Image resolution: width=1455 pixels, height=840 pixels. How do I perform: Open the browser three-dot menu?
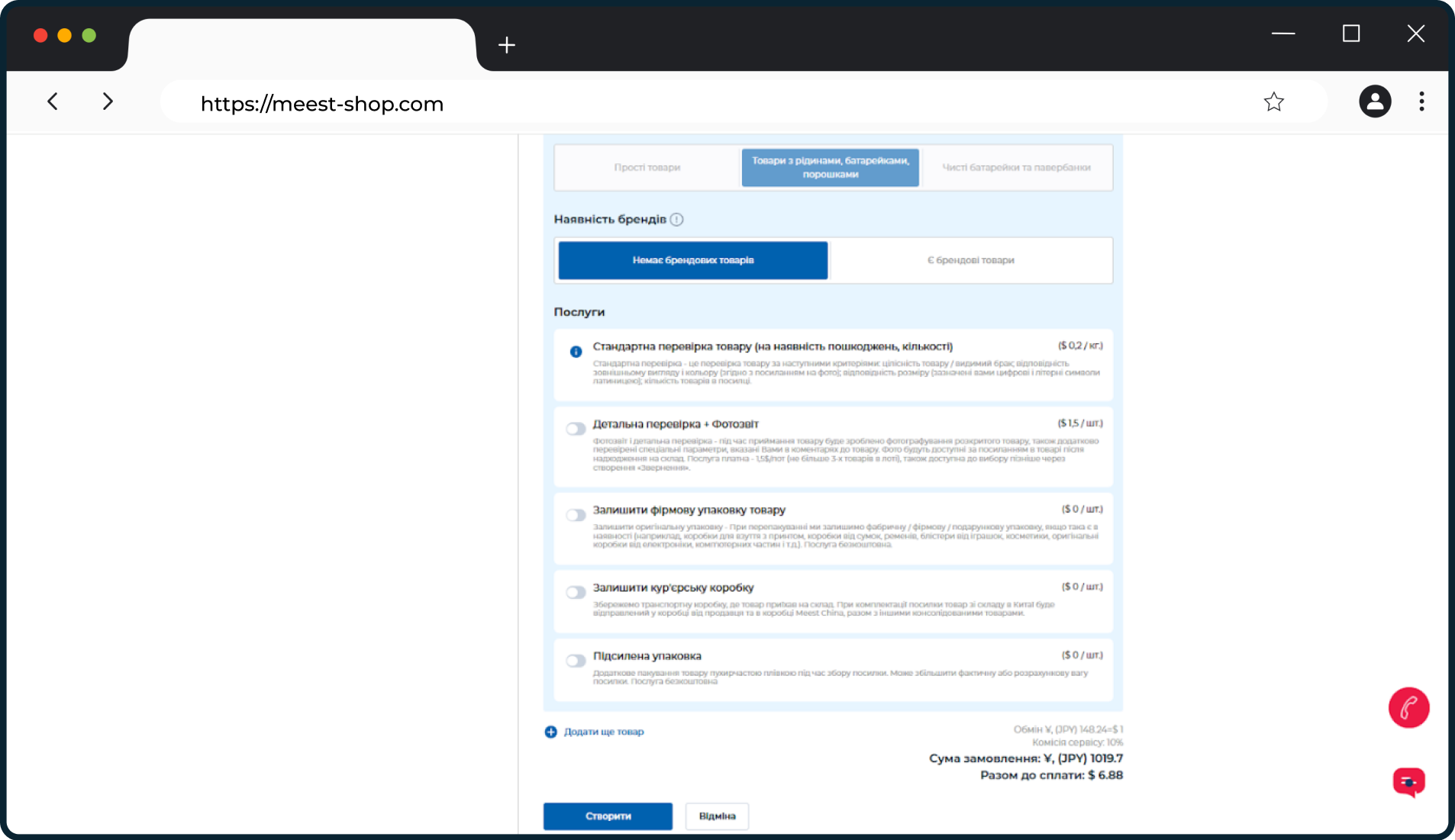click(x=1421, y=101)
